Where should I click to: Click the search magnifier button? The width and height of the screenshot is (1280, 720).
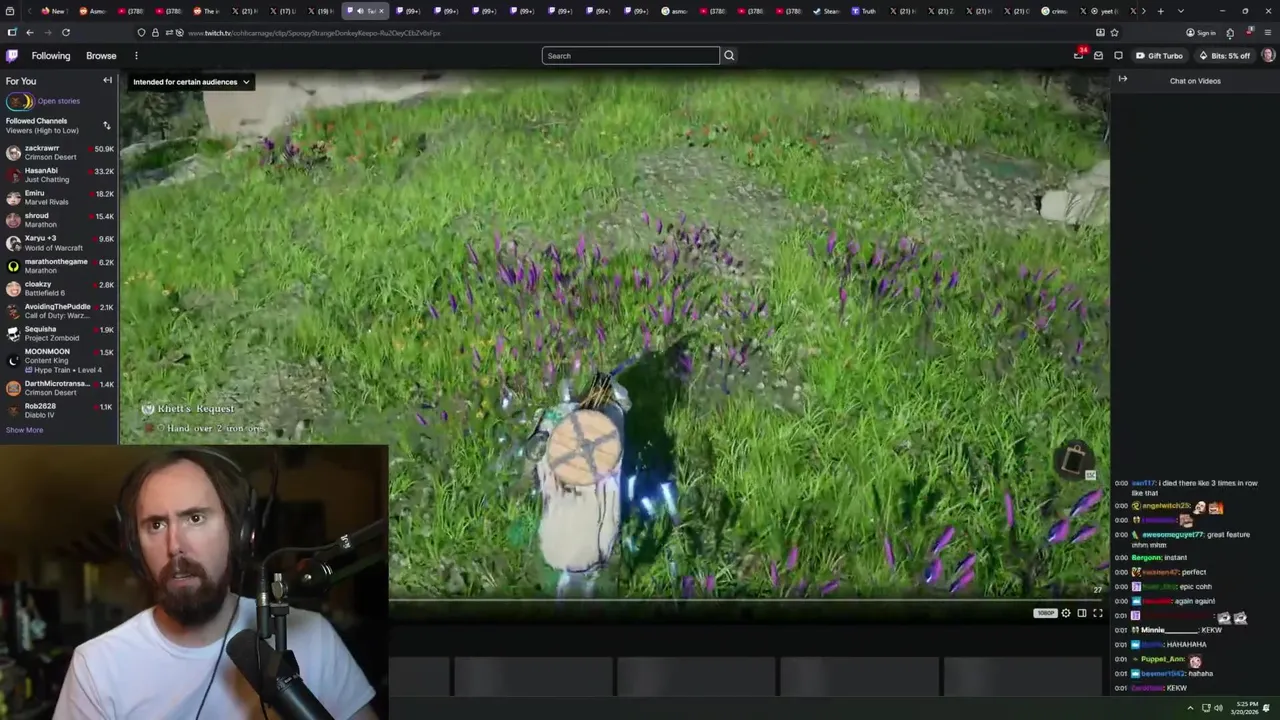[729, 56]
